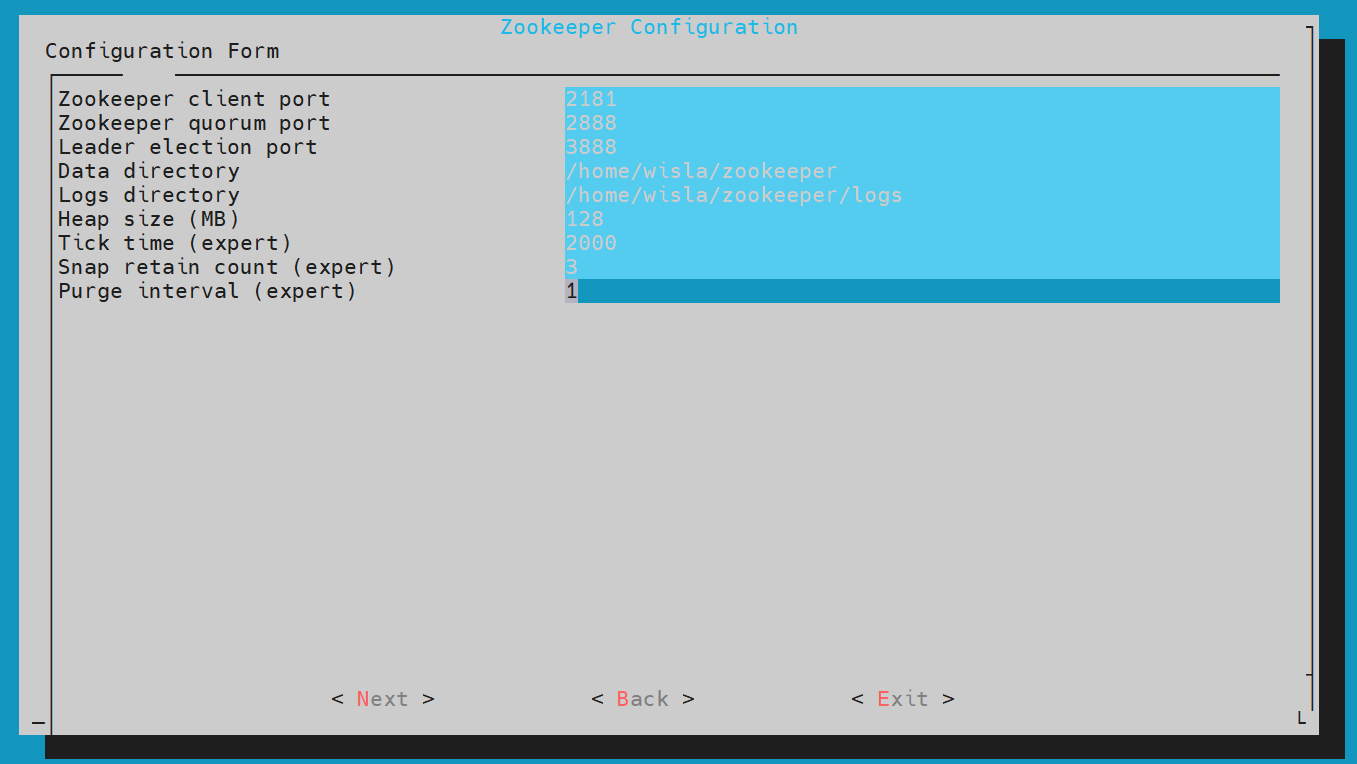Edit the Leader election port field 3888
1357x764 pixels.
[922, 147]
